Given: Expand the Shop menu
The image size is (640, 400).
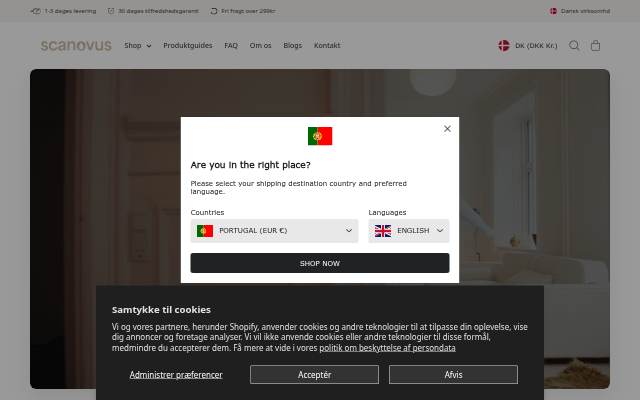Looking at the screenshot, I should (x=138, y=45).
